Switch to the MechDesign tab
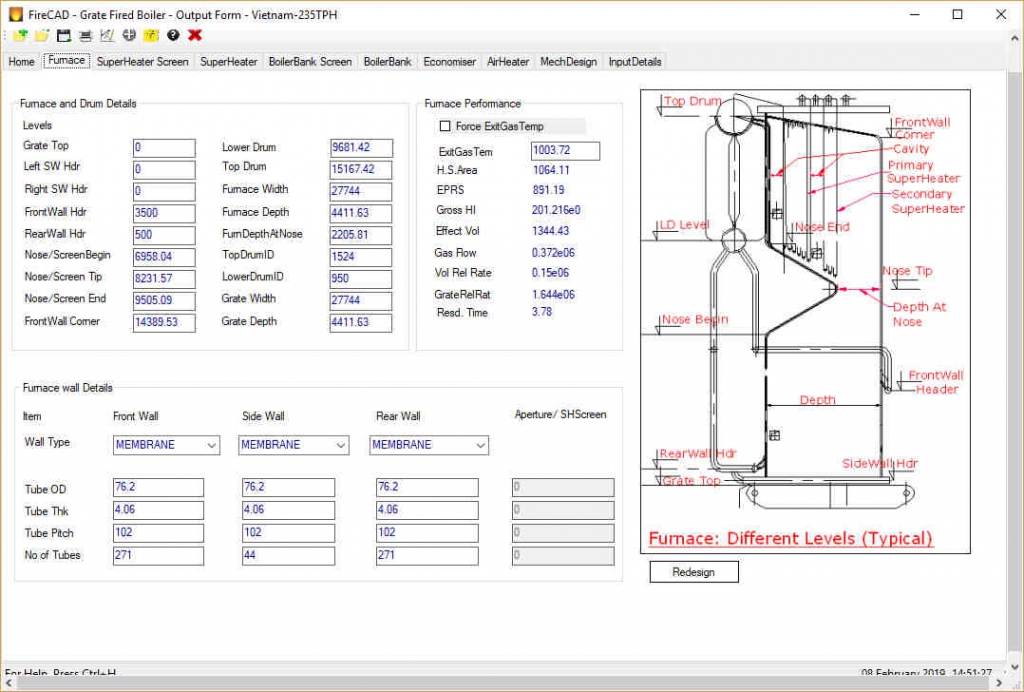Image resolution: width=1024 pixels, height=692 pixels. pos(568,61)
